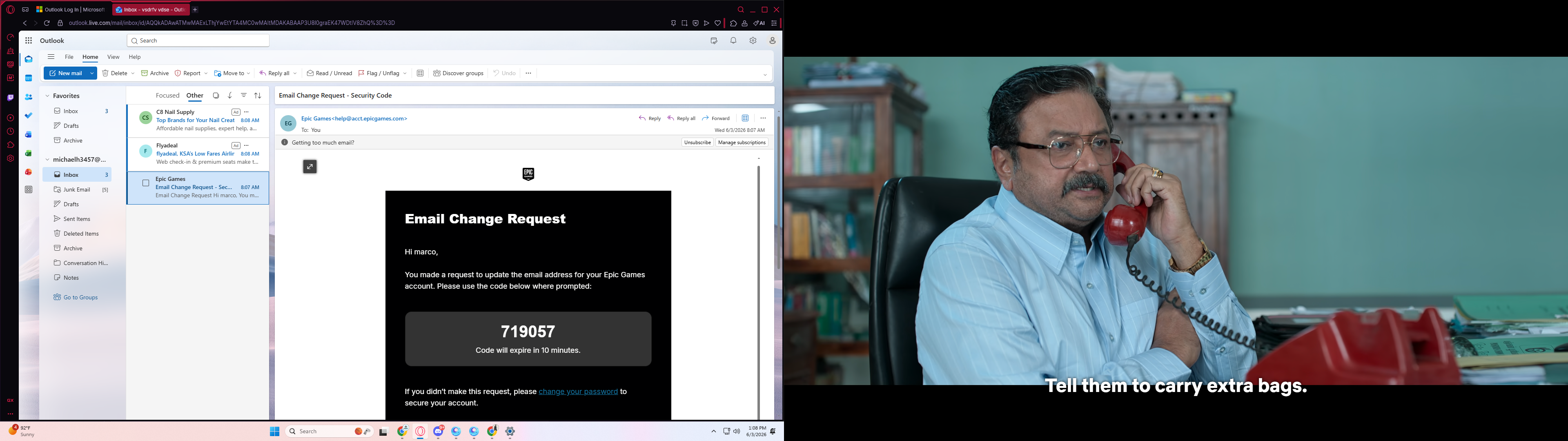The height and width of the screenshot is (441, 1568).
Task: Tick the Epic Games message checkbox
Action: point(145,183)
